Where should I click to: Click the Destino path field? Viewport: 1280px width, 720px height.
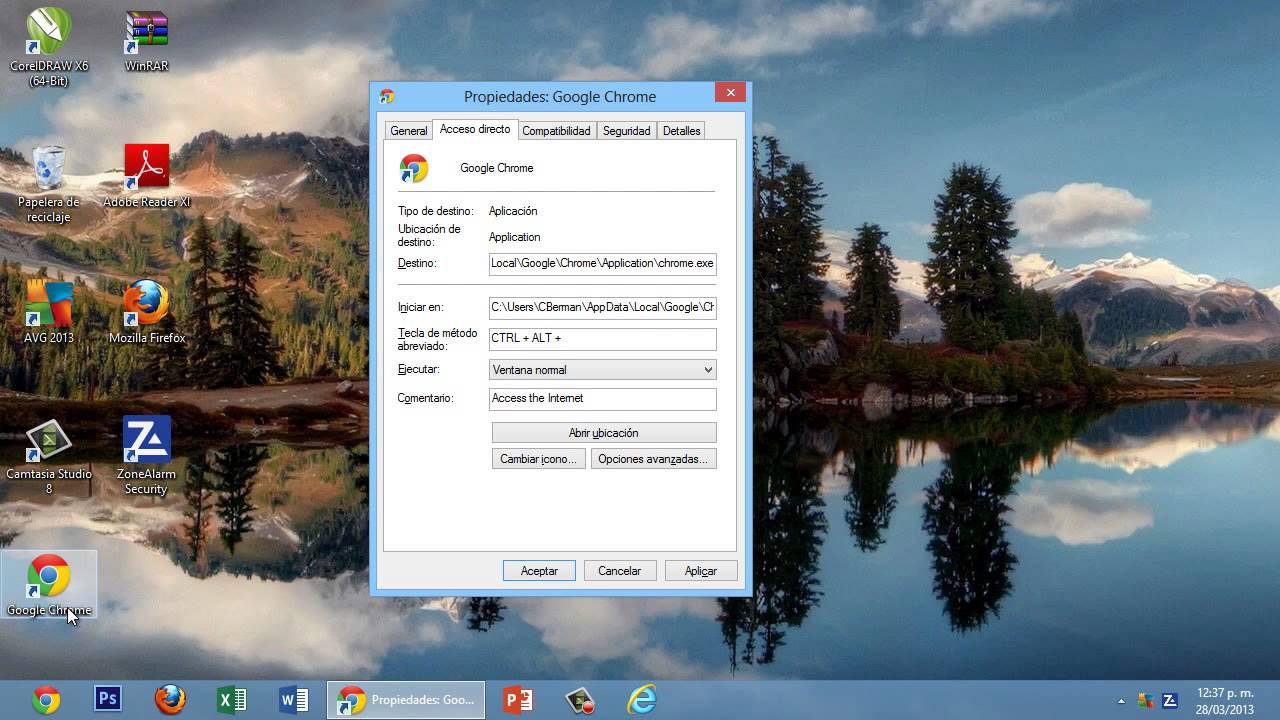pyautogui.click(x=603, y=264)
